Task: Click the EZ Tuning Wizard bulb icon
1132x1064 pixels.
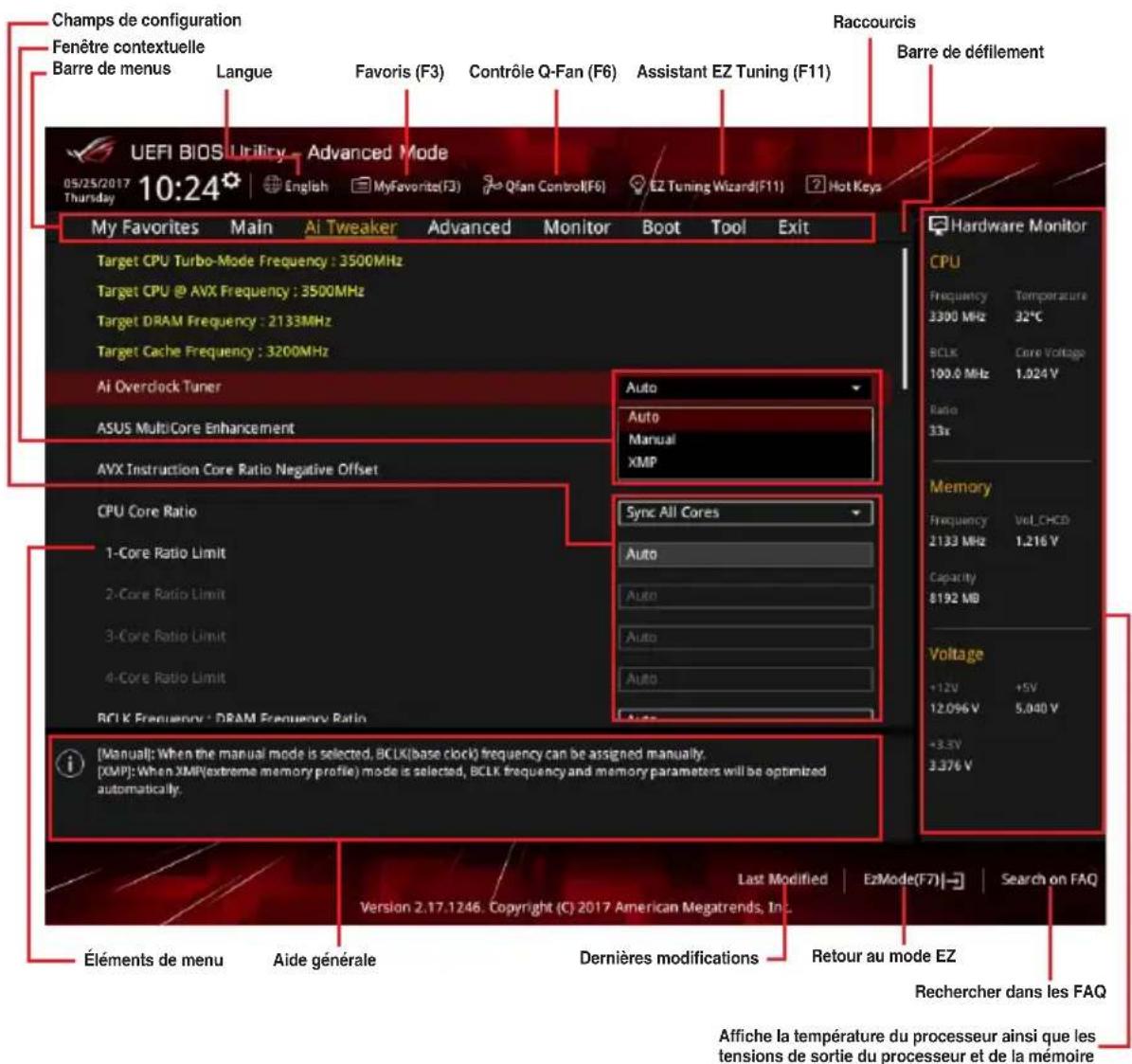Action: coord(637,185)
